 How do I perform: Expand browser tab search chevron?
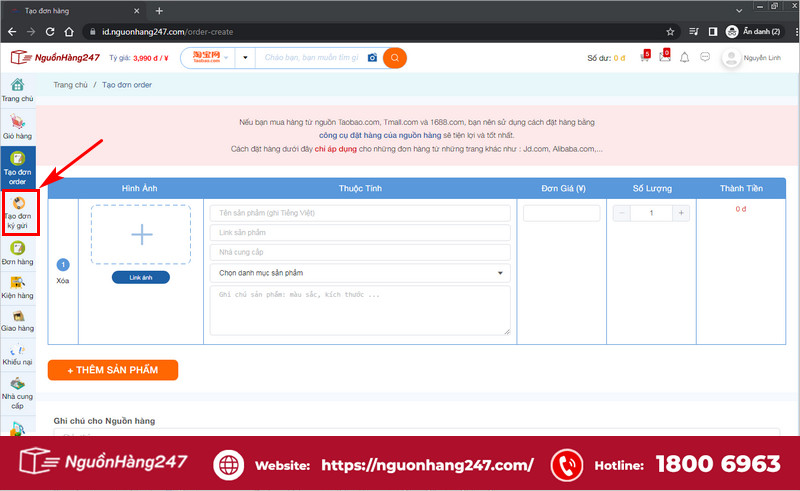(739, 11)
